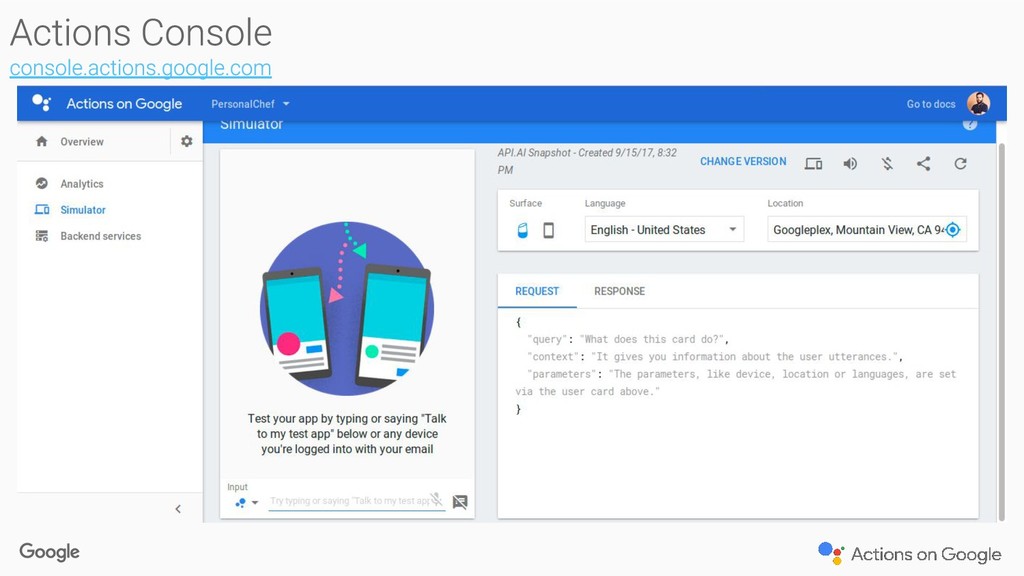Click the main panel vertical scrollbar
Screen dimensions: 1024x576
(x=1002, y=332)
